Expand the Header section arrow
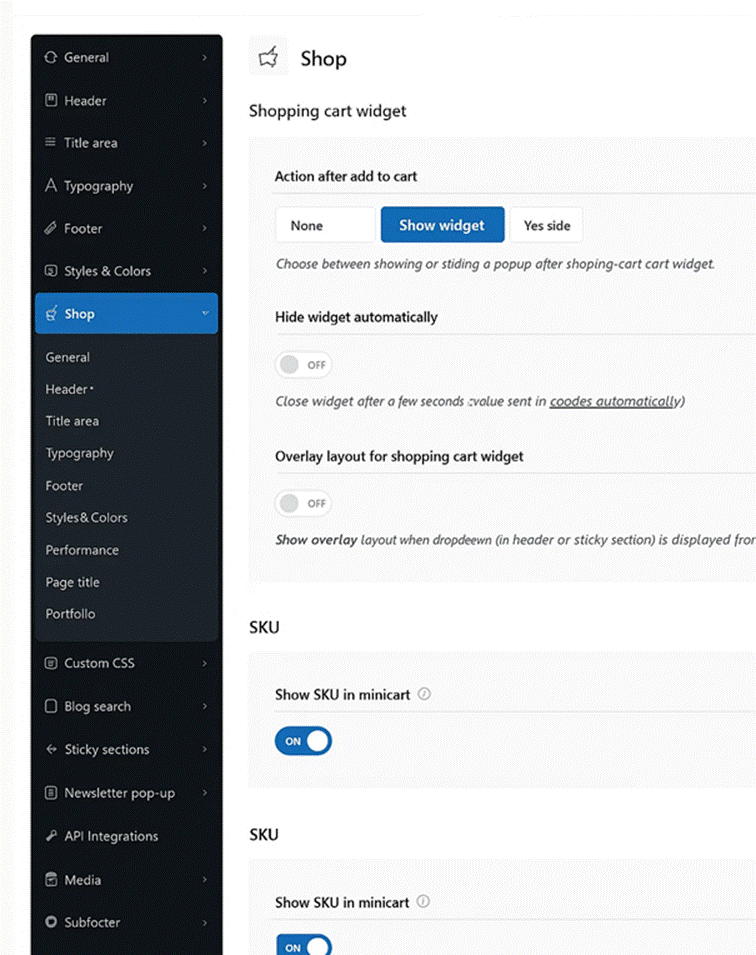 (205, 101)
